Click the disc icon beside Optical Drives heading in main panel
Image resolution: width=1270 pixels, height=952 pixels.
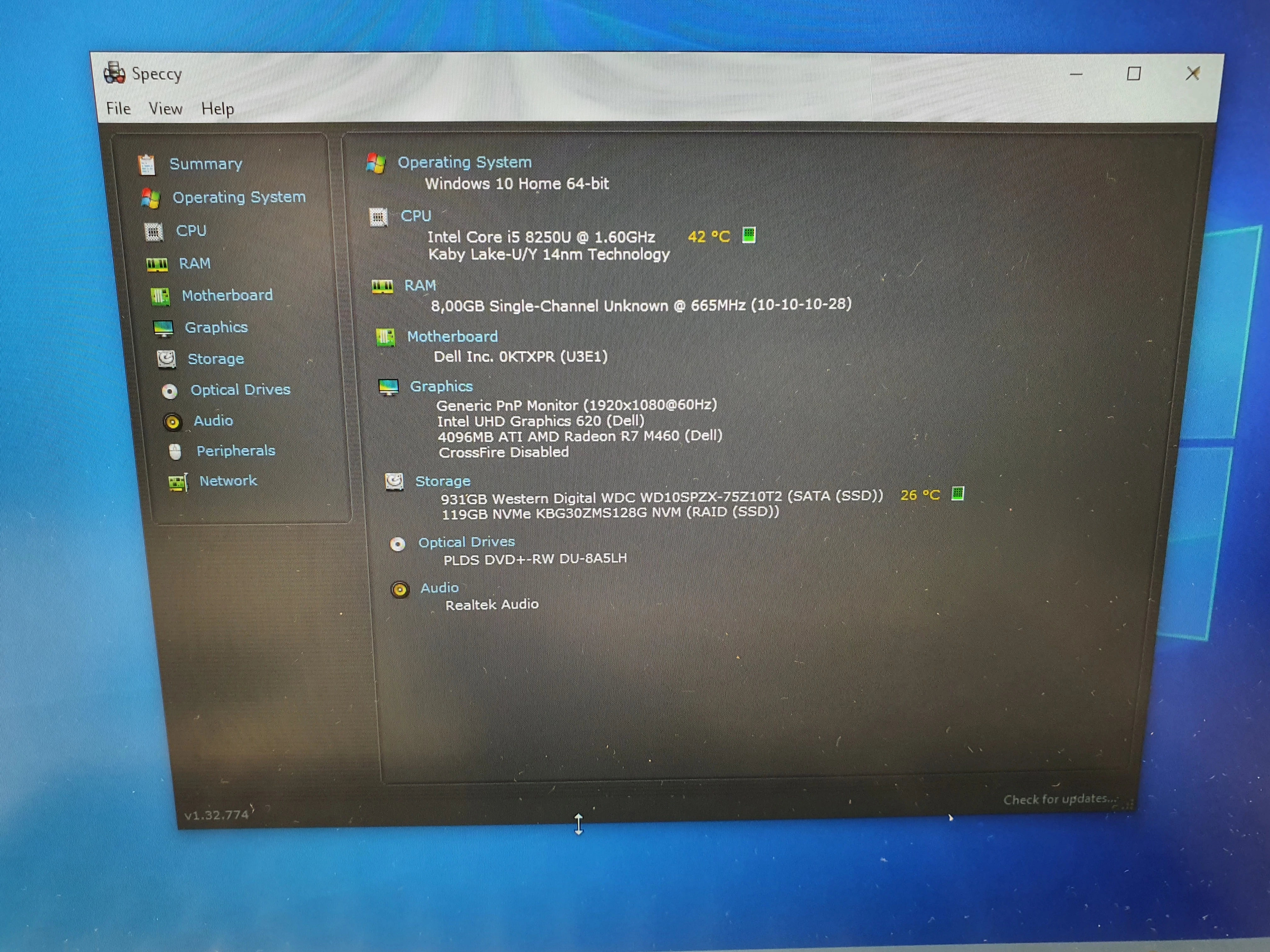pyautogui.click(x=397, y=543)
